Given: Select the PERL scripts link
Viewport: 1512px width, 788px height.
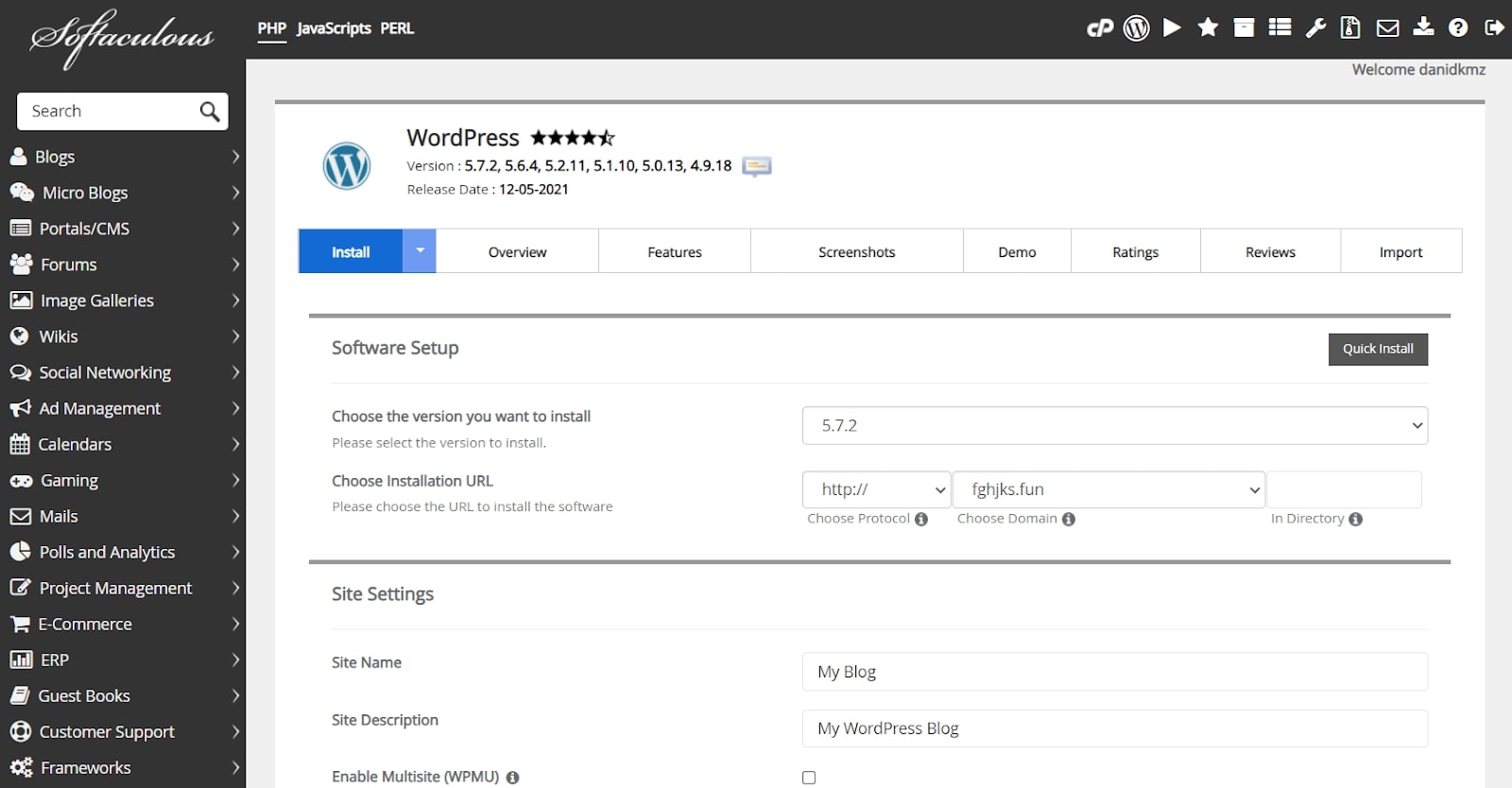Looking at the screenshot, I should click(x=397, y=28).
